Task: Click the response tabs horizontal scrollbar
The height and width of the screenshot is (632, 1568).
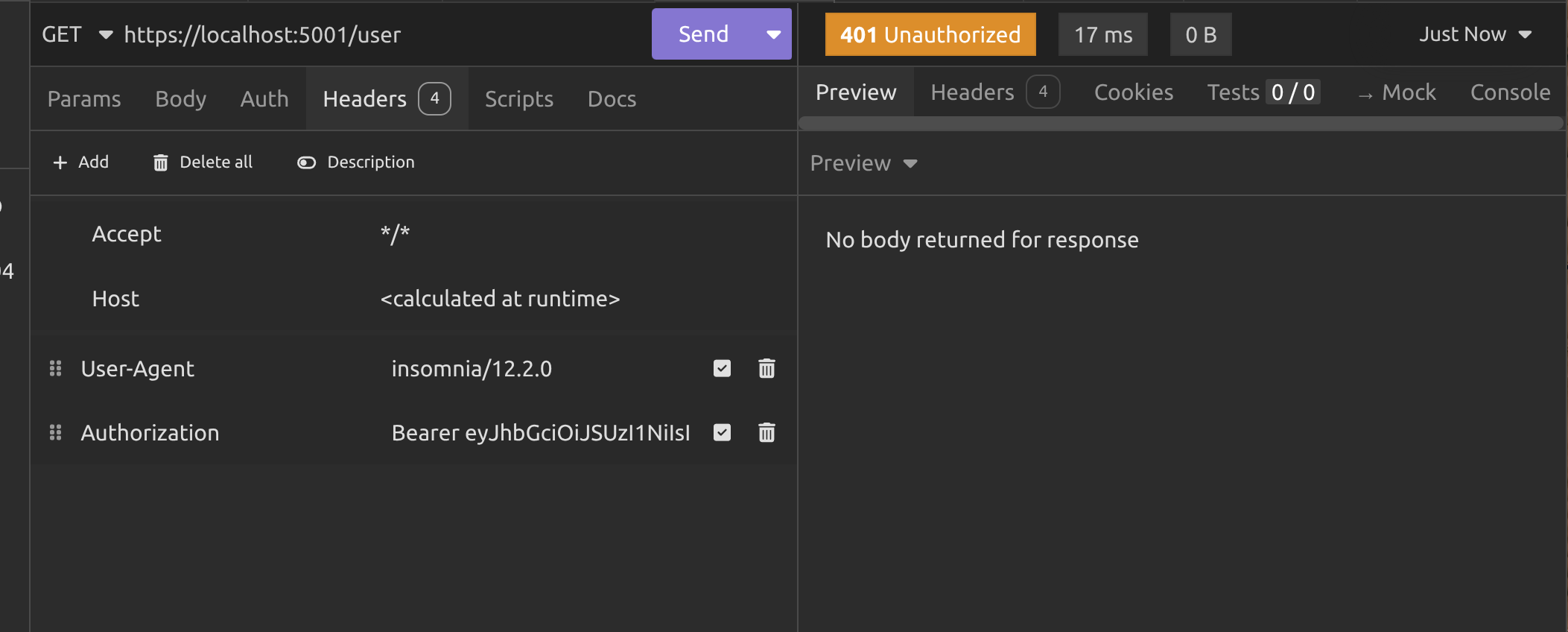Action: pos(1181,124)
